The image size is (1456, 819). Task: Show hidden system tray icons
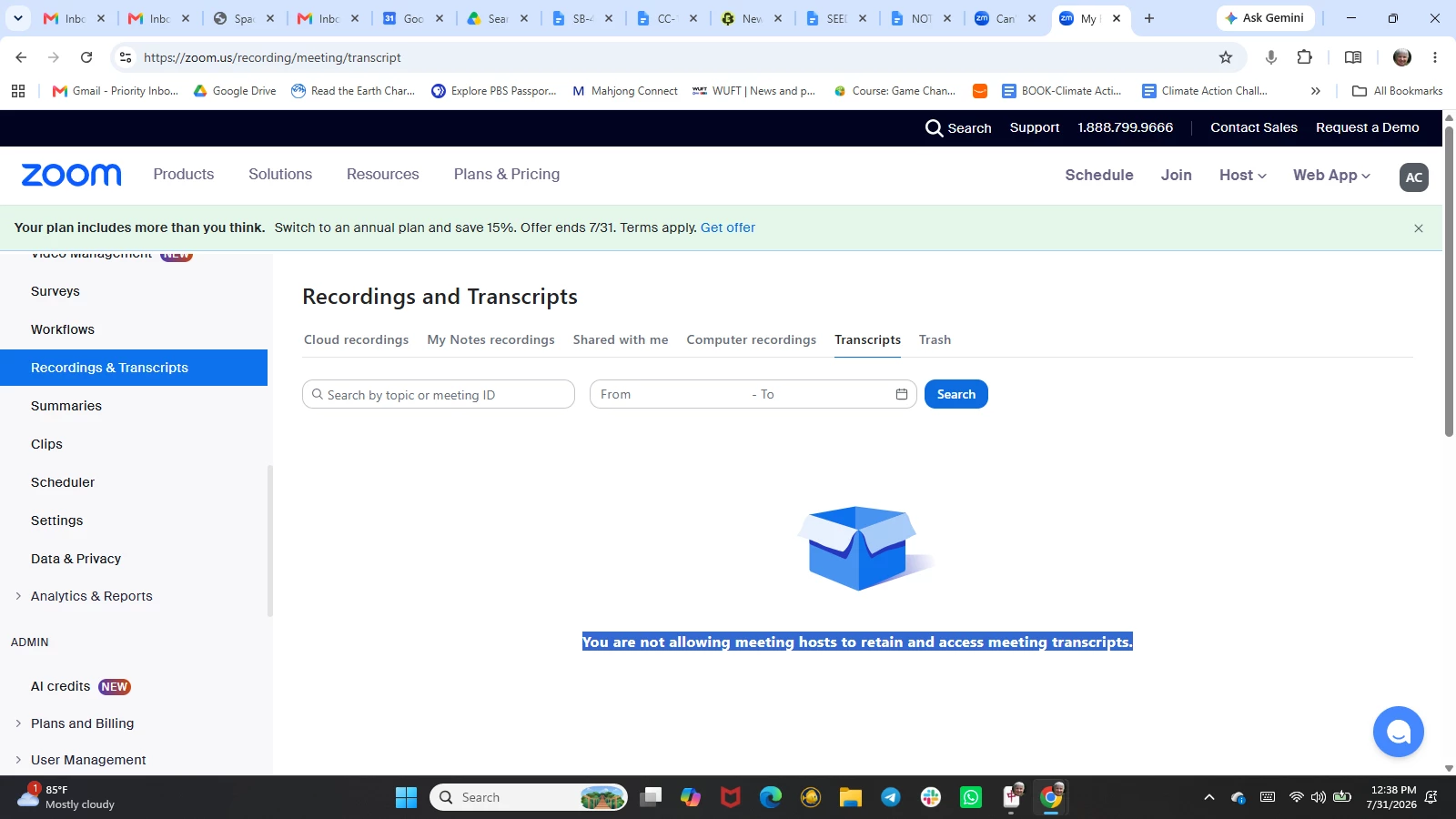1209,797
